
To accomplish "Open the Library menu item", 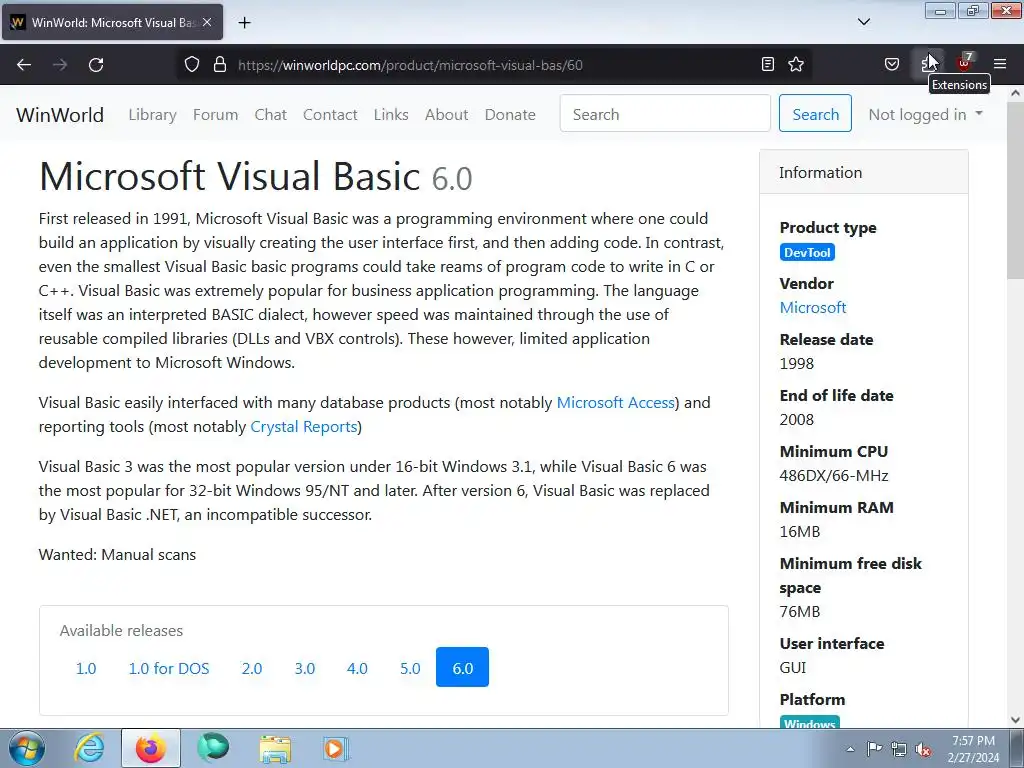I will tap(152, 114).
